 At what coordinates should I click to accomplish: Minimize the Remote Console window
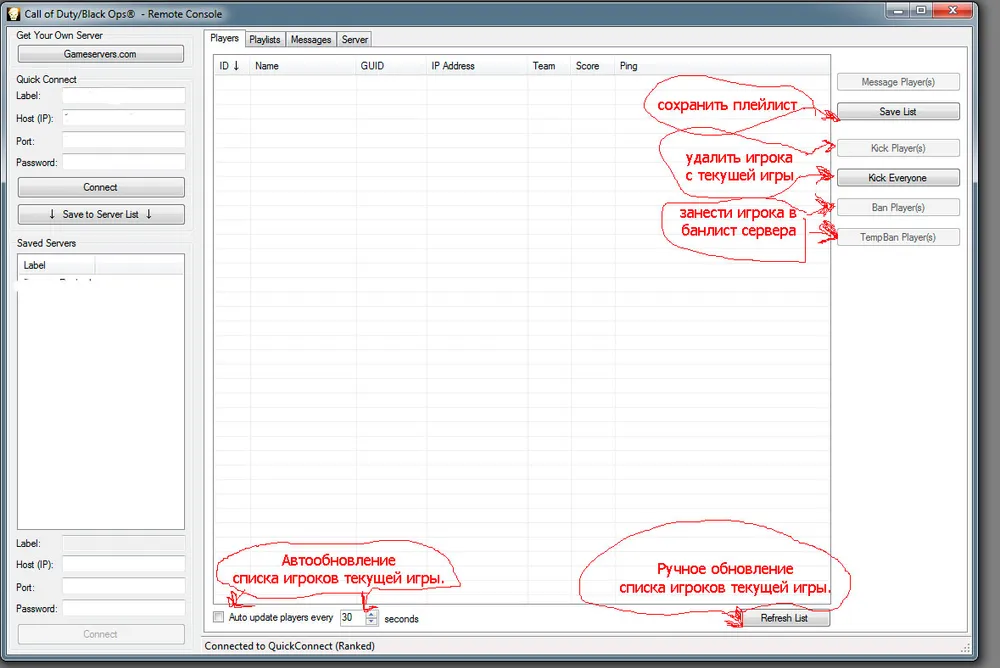(898, 10)
